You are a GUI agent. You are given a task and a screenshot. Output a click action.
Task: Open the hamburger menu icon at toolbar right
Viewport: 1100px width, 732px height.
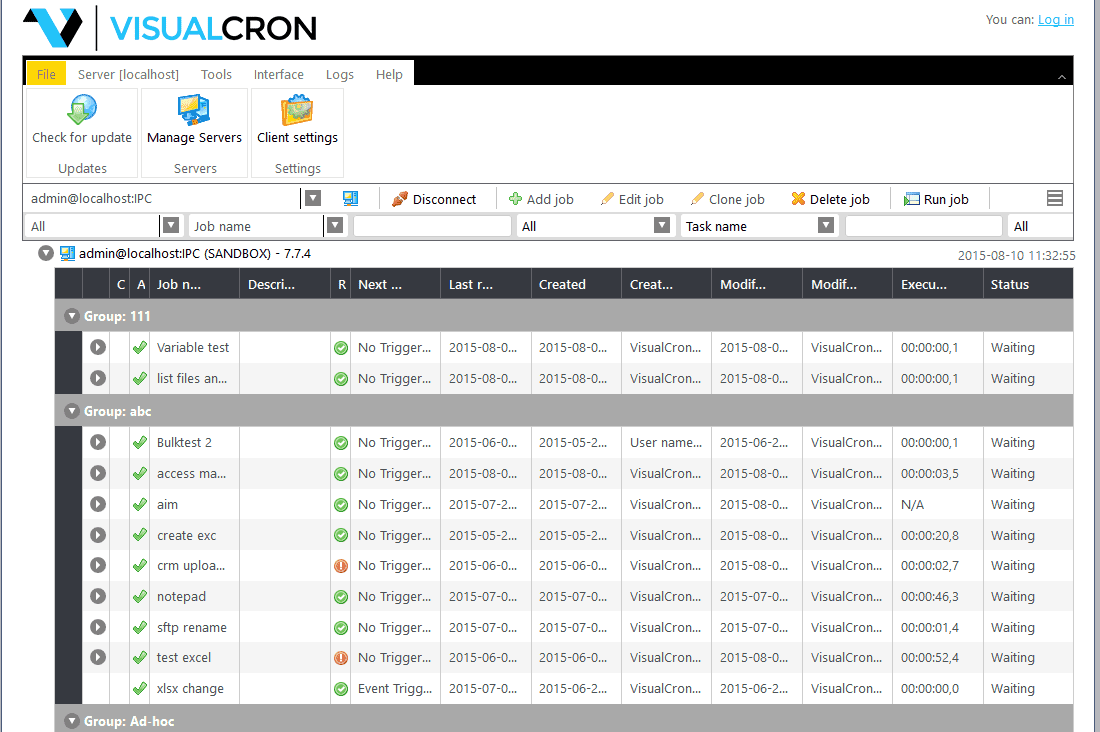coord(1054,199)
